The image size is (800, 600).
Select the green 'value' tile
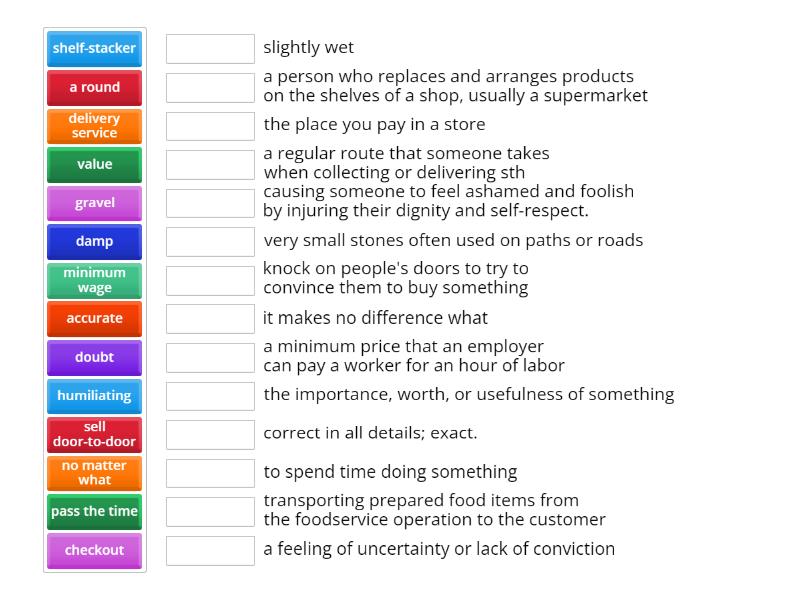point(94,164)
